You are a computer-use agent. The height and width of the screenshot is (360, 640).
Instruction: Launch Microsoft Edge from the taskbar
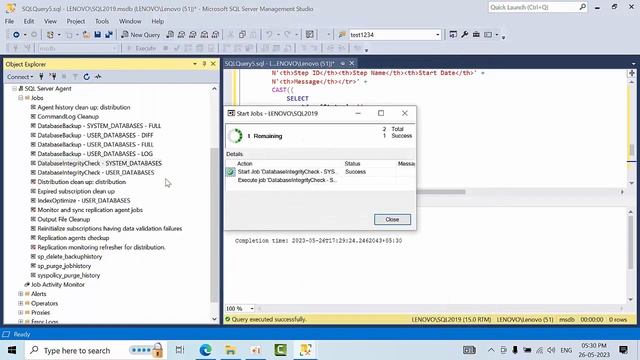pos(205,350)
